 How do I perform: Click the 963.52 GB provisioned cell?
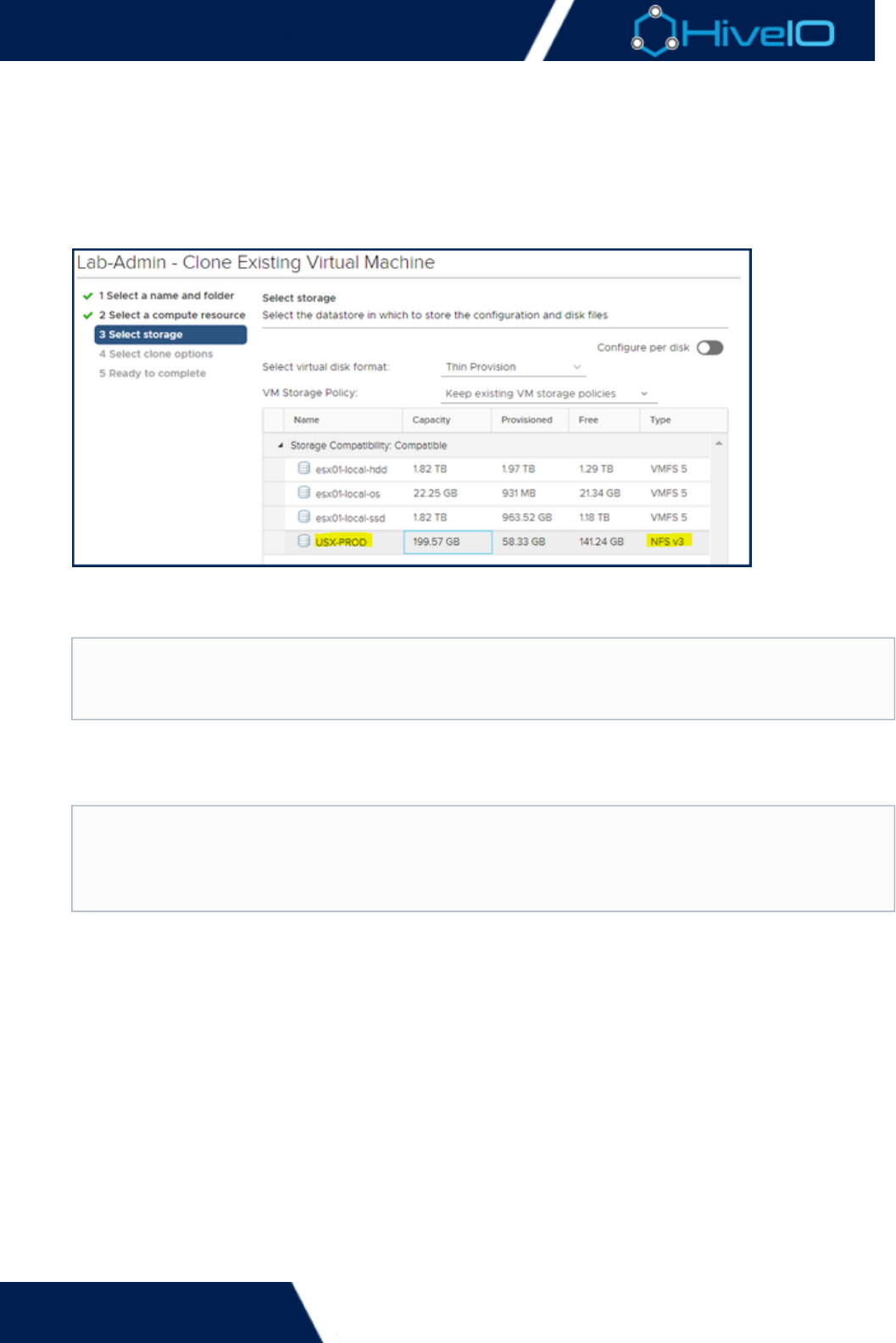point(526,517)
